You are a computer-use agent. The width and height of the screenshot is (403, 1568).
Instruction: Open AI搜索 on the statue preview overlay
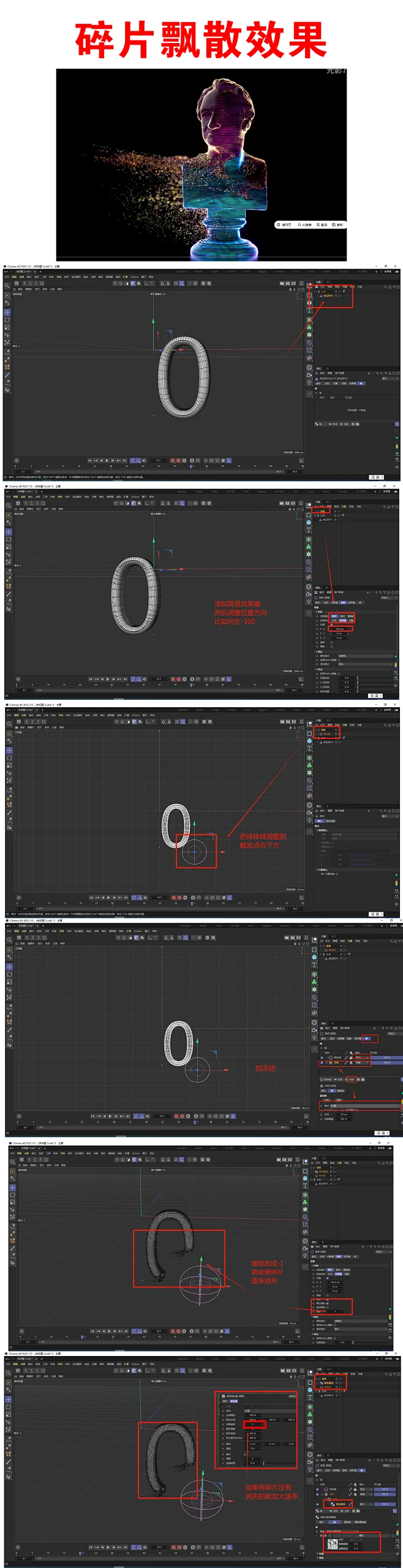click(x=304, y=225)
